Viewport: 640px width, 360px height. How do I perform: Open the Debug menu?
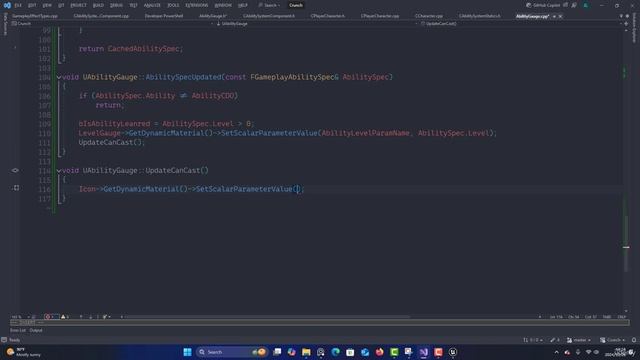[x=116, y=5]
